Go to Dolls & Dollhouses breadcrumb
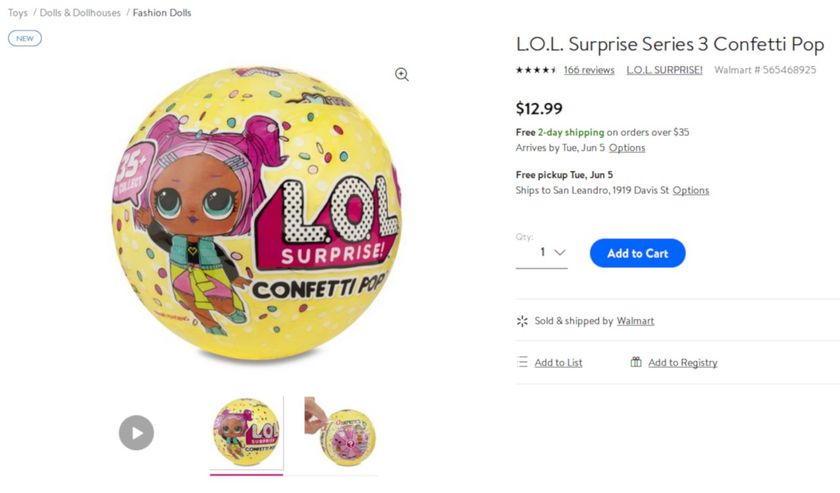The height and width of the screenshot is (493, 840). click(x=80, y=13)
